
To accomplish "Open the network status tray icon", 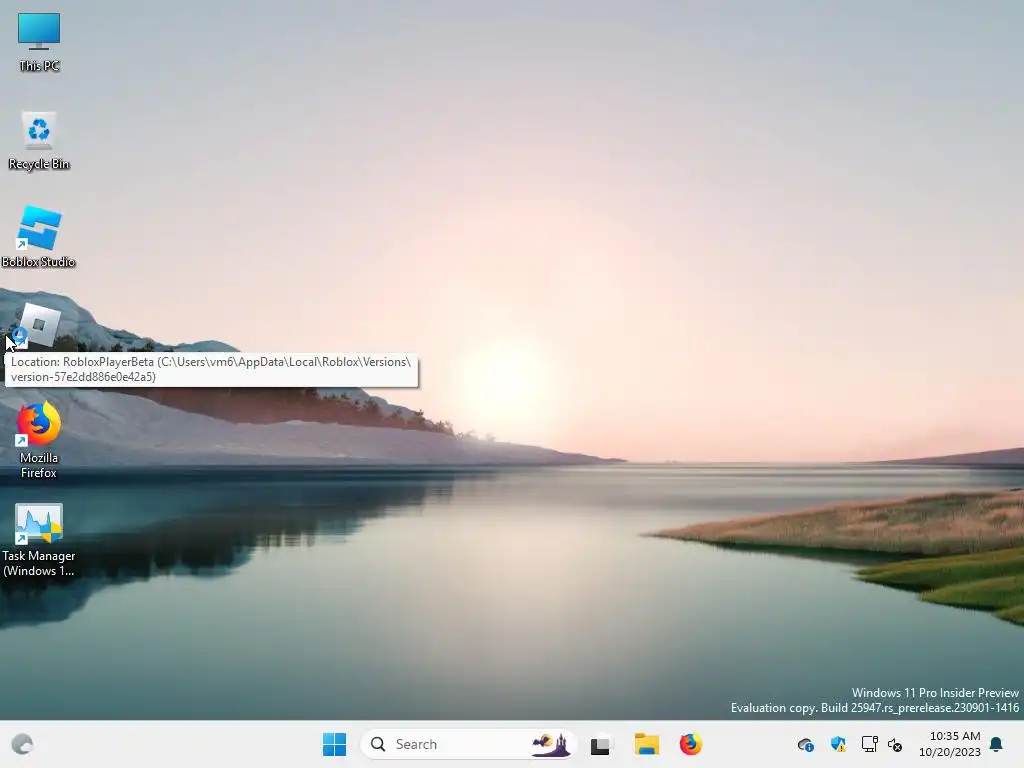I will [869, 744].
